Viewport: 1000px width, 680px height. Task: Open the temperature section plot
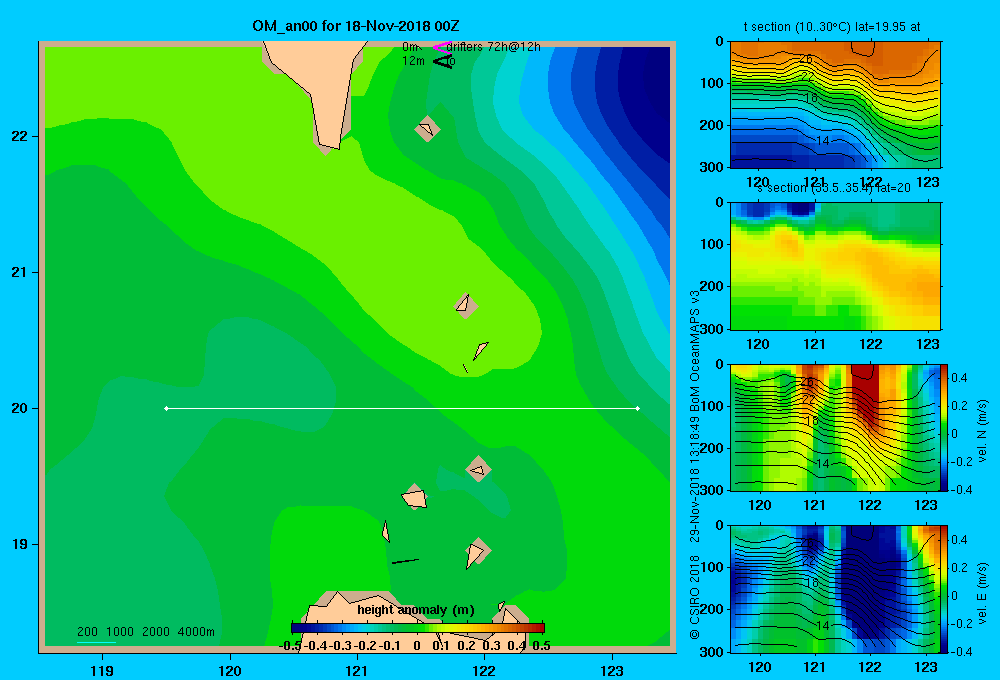coord(835,105)
